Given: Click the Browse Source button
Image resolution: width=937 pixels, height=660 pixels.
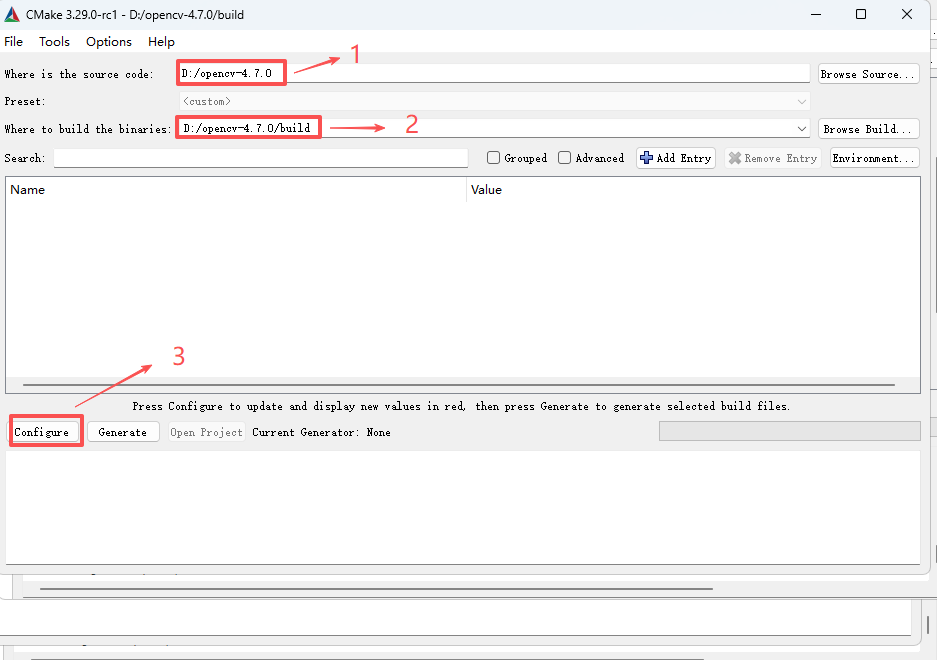Looking at the screenshot, I should (868, 74).
